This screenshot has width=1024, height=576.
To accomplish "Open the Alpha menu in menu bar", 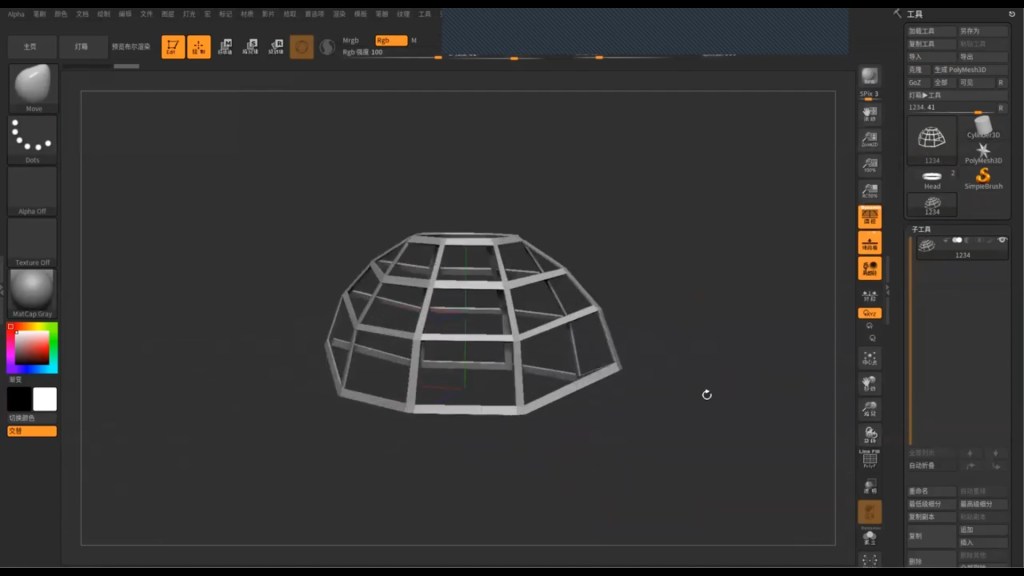I will click(16, 14).
